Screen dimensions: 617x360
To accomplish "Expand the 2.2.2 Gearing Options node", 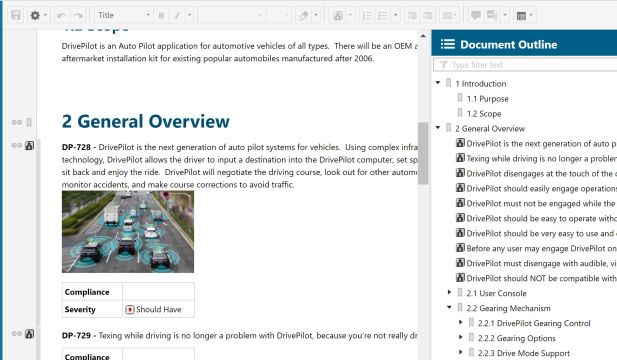I will [x=461, y=337].
